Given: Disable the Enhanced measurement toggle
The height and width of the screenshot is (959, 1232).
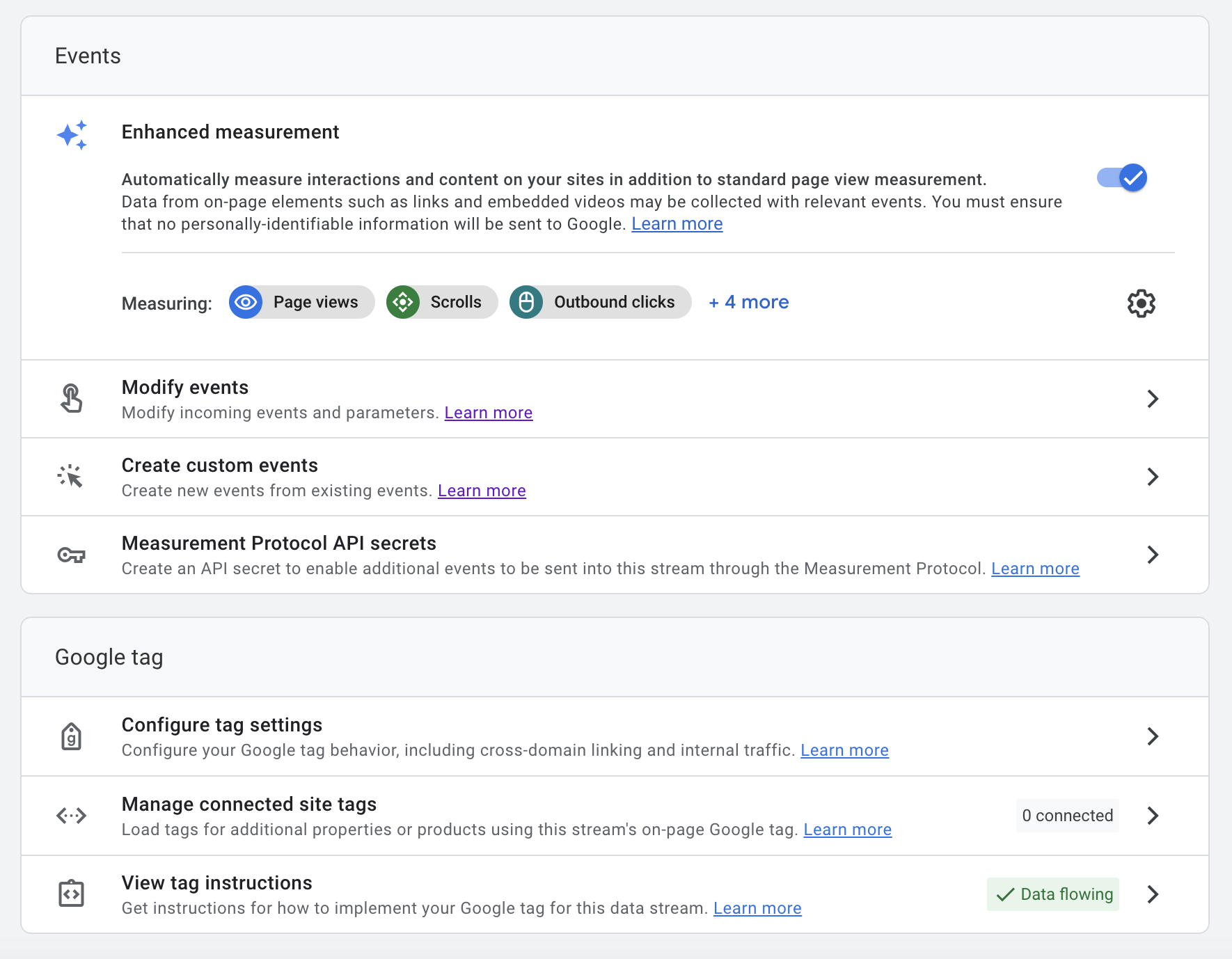Looking at the screenshot, I should click(1121, 177).
